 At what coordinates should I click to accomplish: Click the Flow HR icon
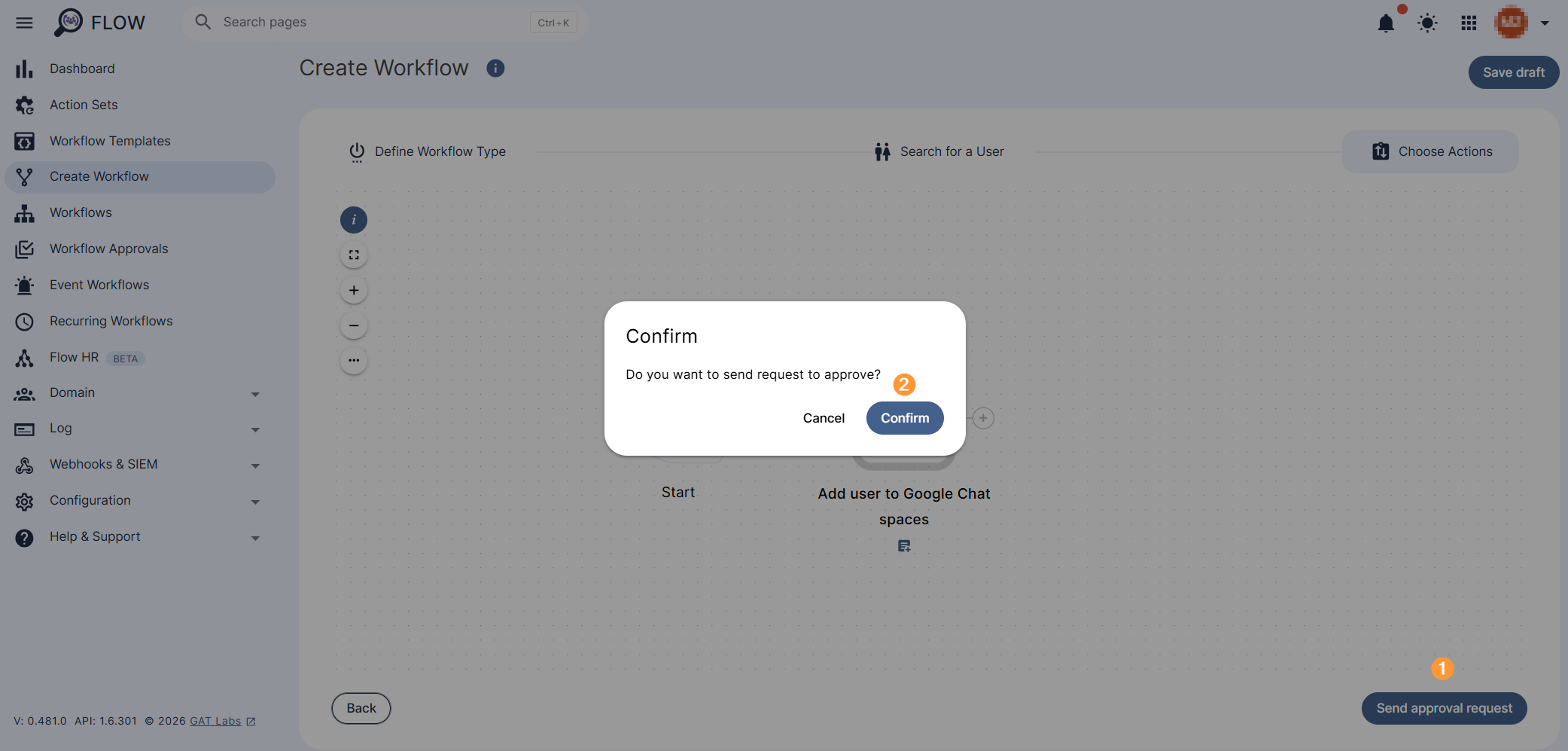(x=24, y=358)
